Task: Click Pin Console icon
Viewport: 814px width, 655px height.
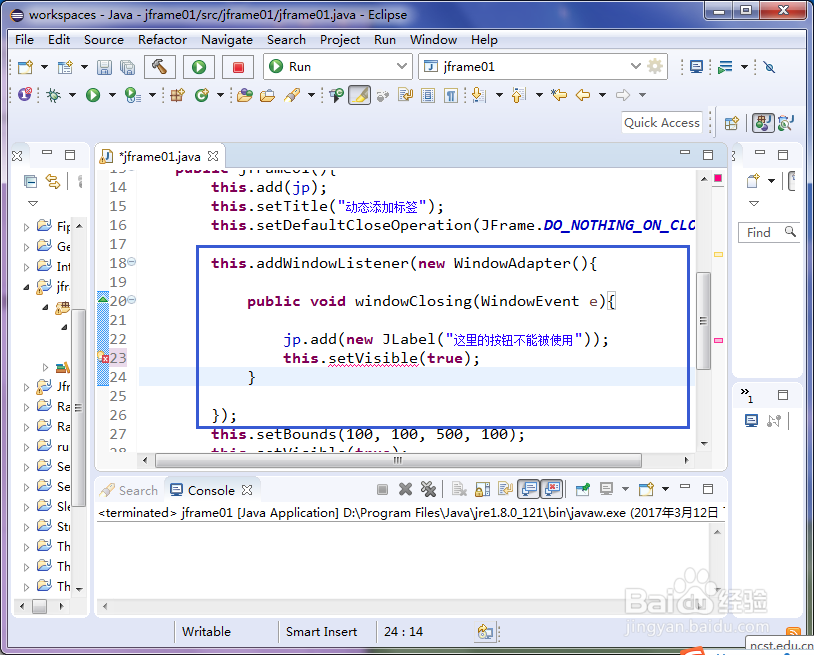Action: (x=583, y=489)
